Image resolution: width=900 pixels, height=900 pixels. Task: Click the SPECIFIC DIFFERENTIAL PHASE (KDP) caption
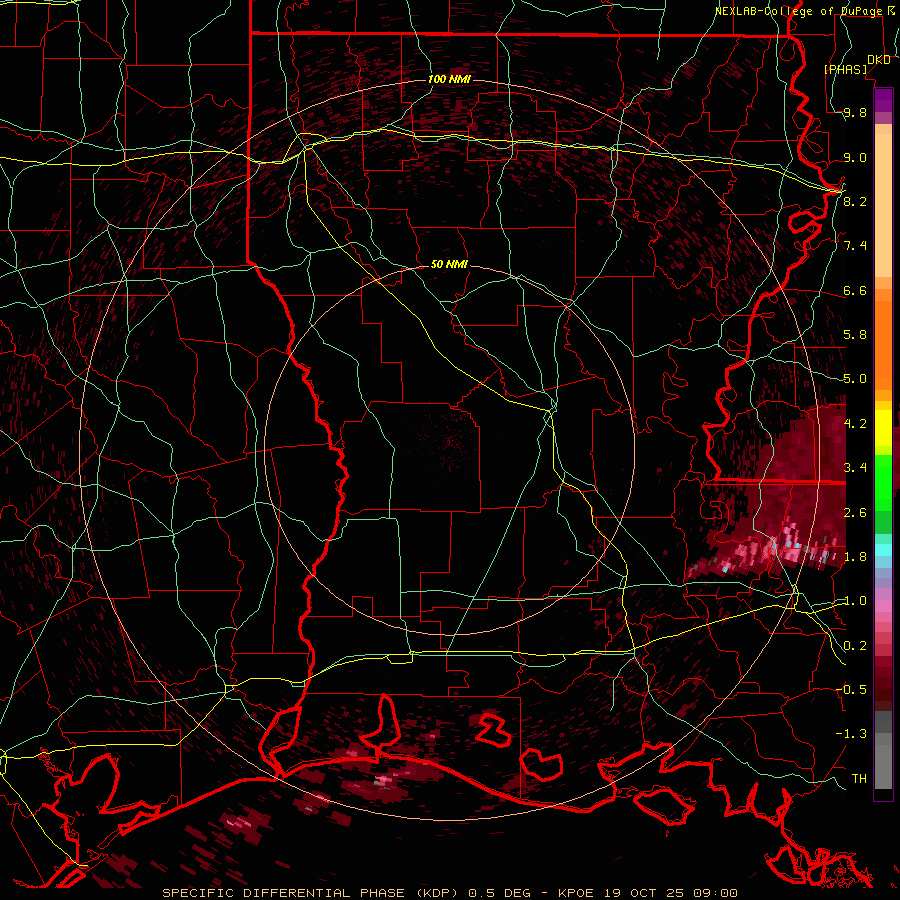[312, 893]
